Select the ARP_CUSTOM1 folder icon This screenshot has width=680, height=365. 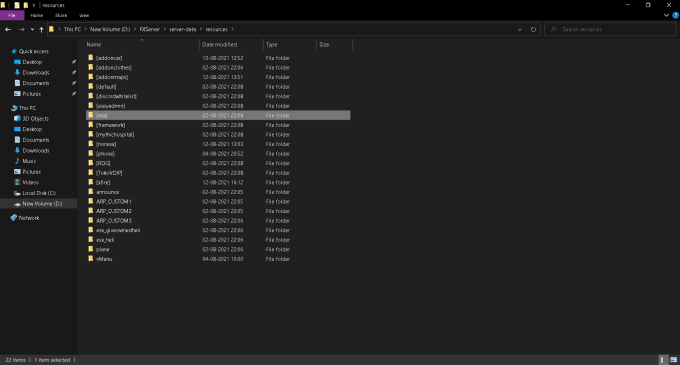(x=91, y=201)
